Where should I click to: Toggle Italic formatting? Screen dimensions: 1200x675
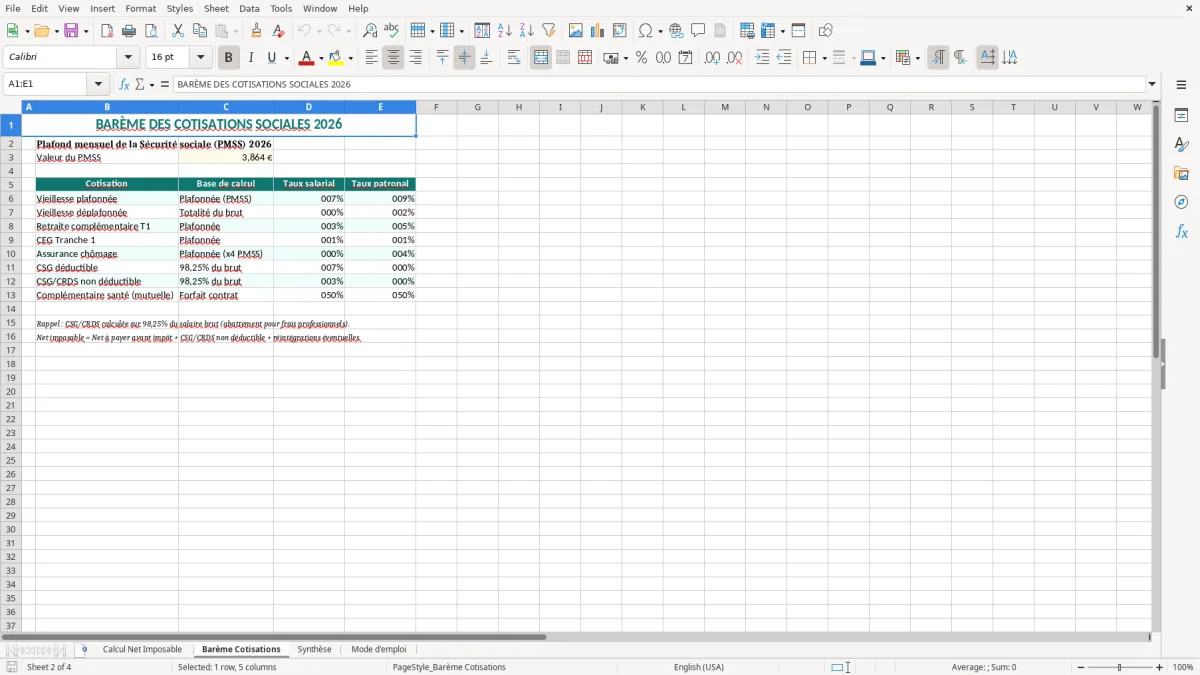(251, 58)
